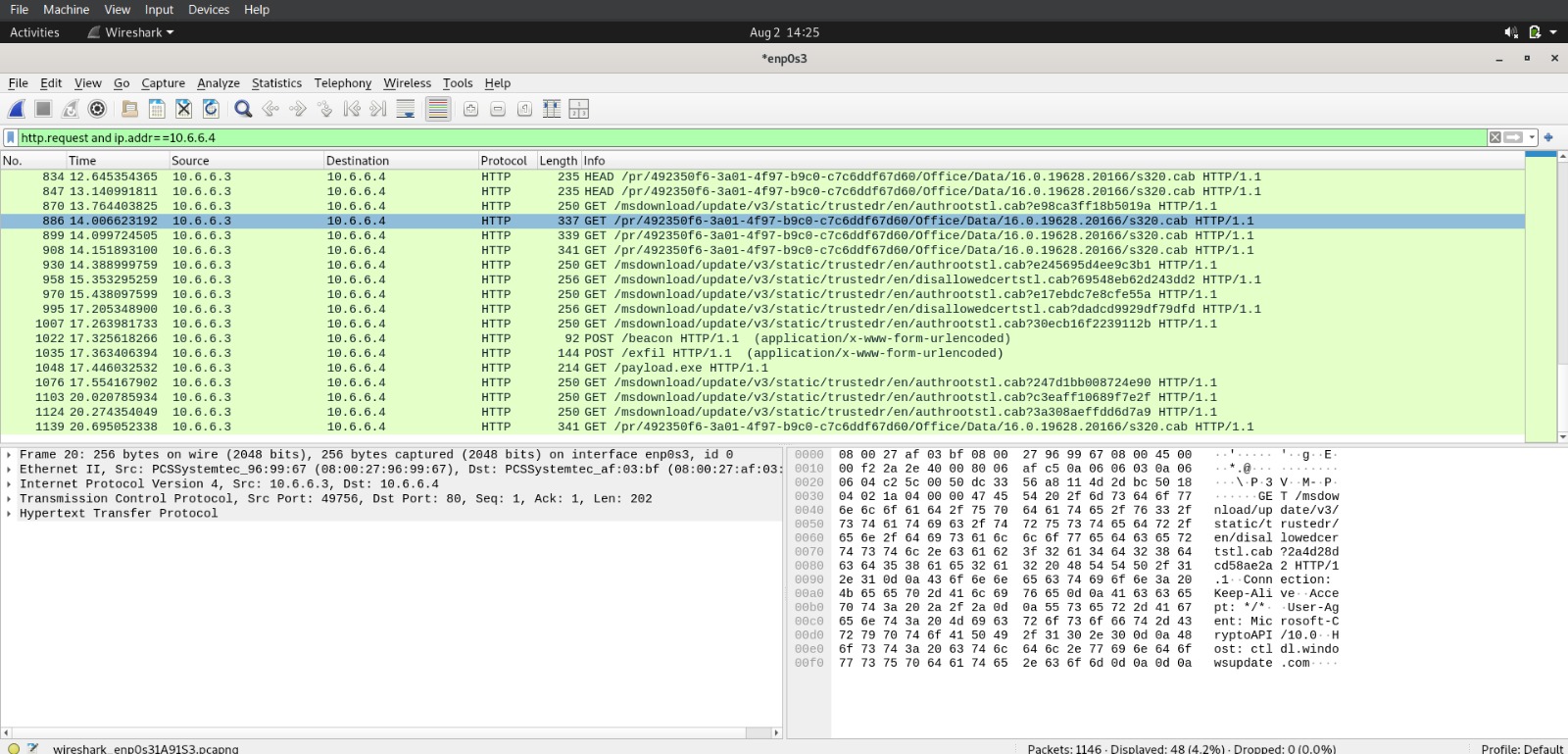The height and width of the screenshot is (754, 1568).
Task: Click the volume icon in the top bar
Action: 1511,32
